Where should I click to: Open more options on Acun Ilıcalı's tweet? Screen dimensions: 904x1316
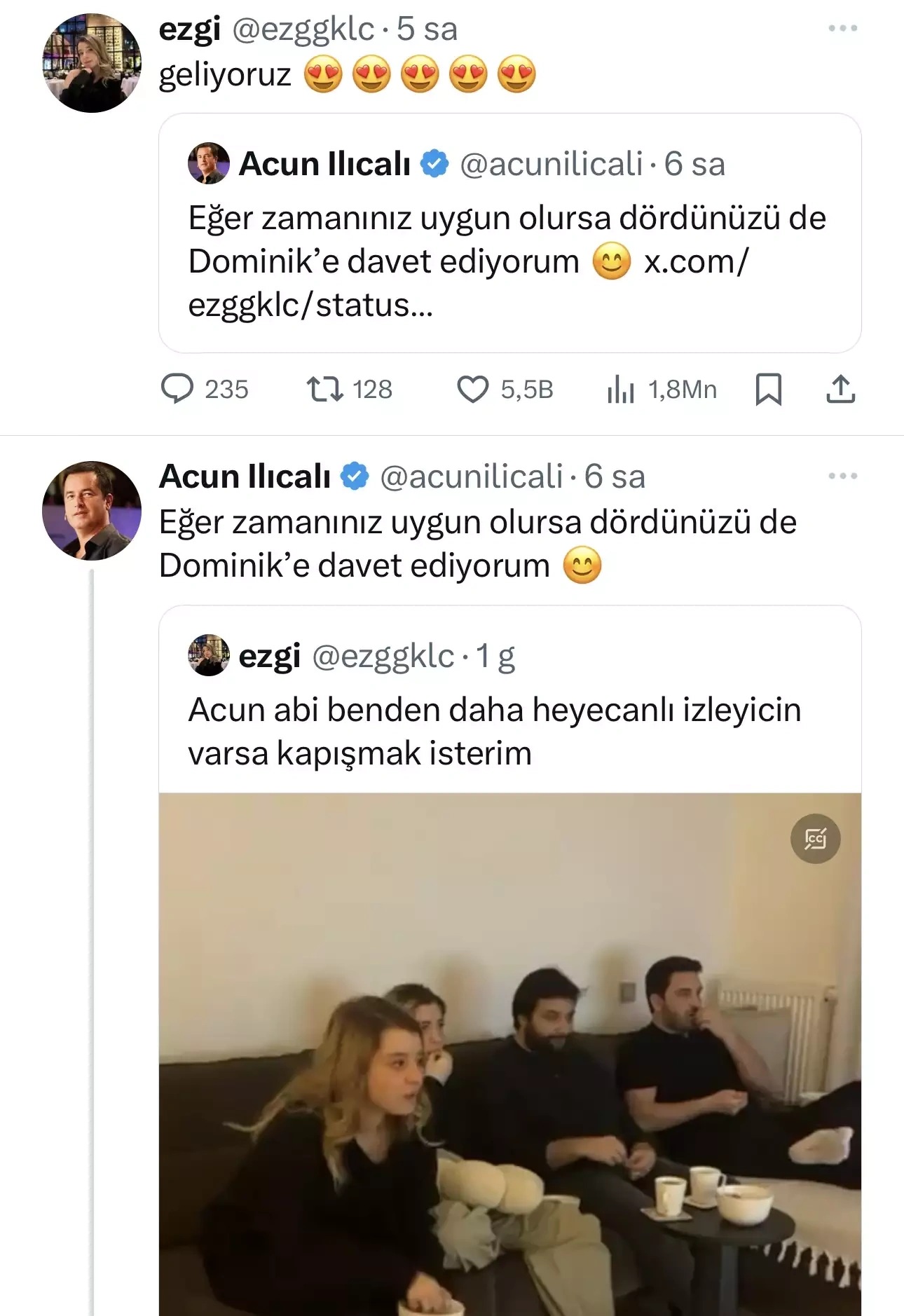coord(842,477)
